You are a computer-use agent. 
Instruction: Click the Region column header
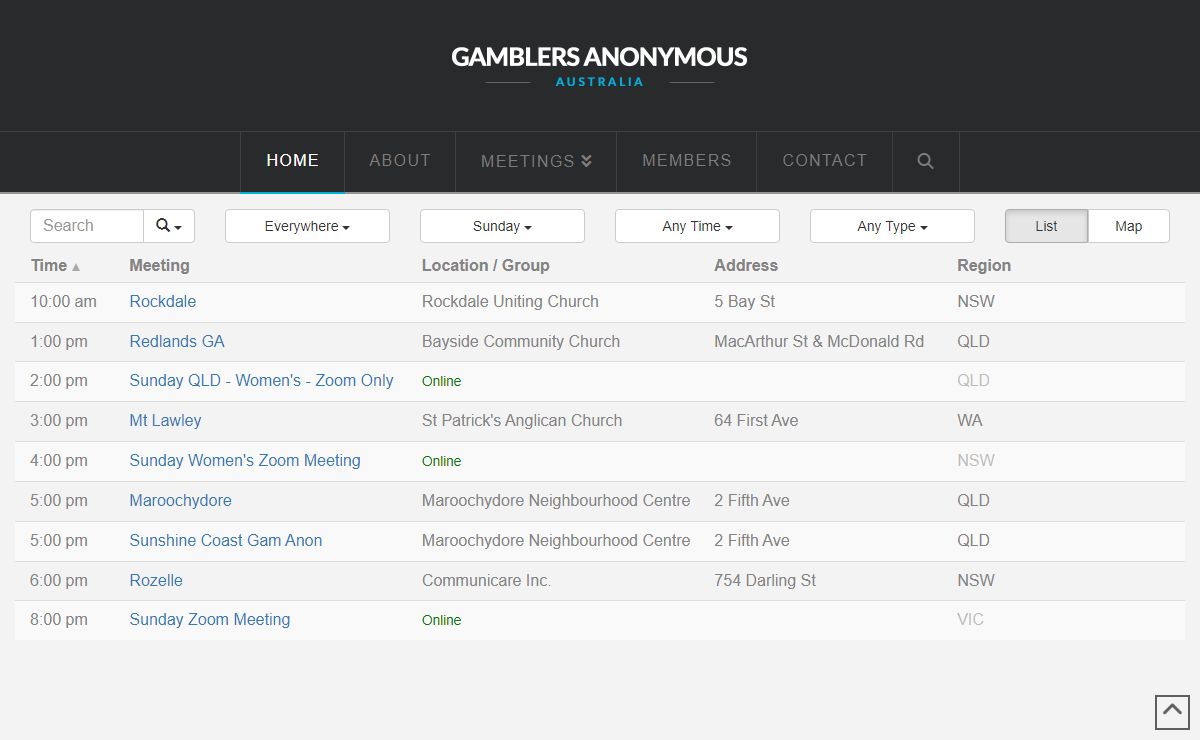(984, 265)
